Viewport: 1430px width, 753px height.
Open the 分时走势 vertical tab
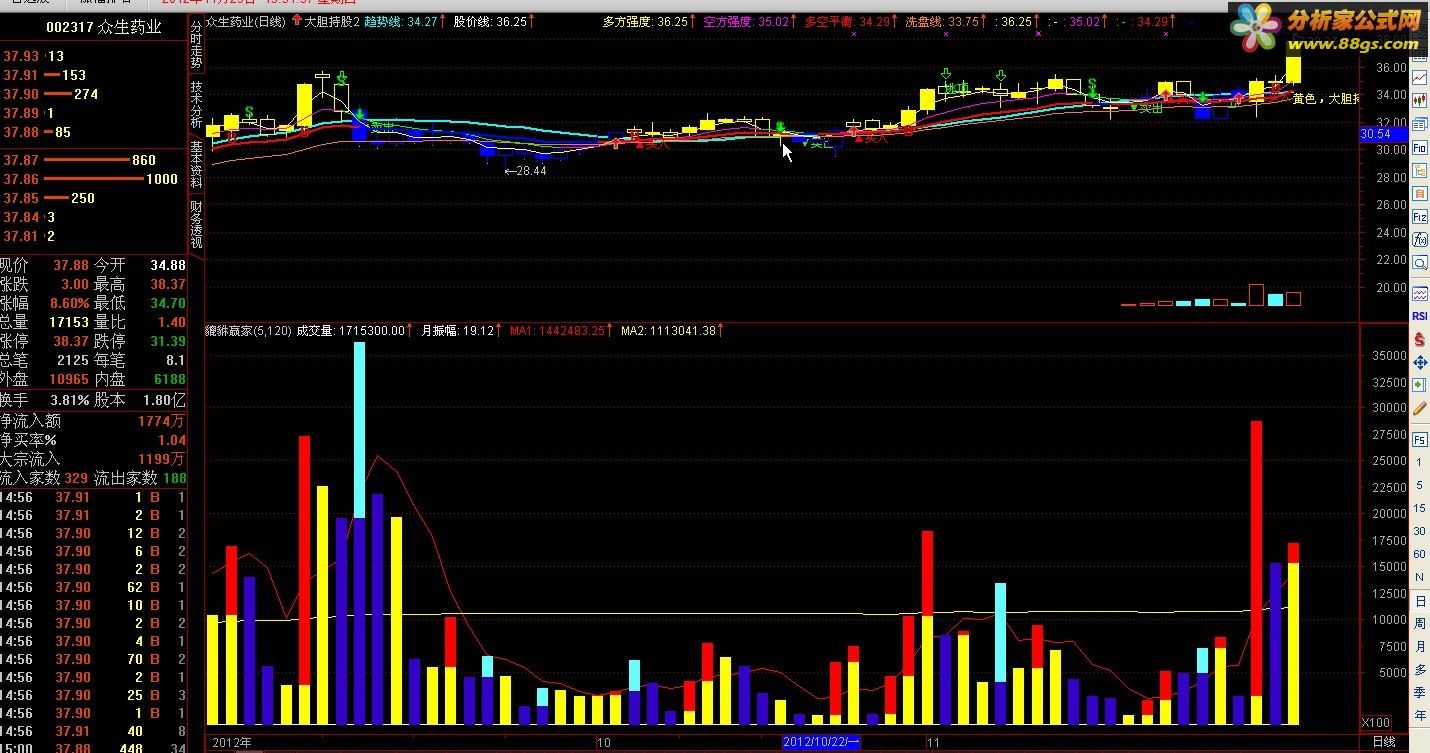click(x=196, y=47)
